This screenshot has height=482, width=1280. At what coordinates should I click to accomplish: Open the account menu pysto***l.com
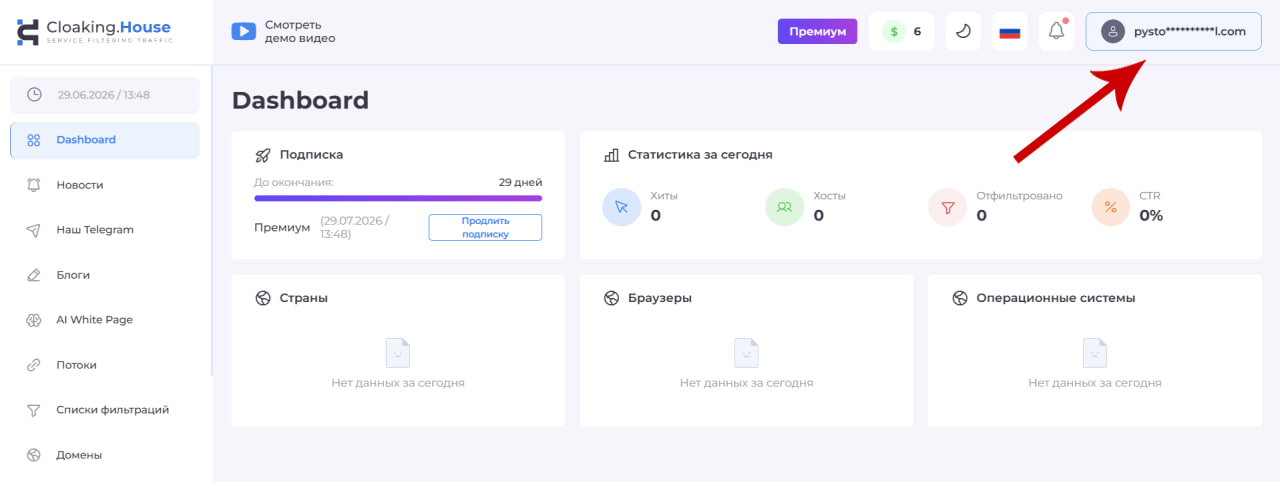pyautogui.click(x=1174, y=31)
